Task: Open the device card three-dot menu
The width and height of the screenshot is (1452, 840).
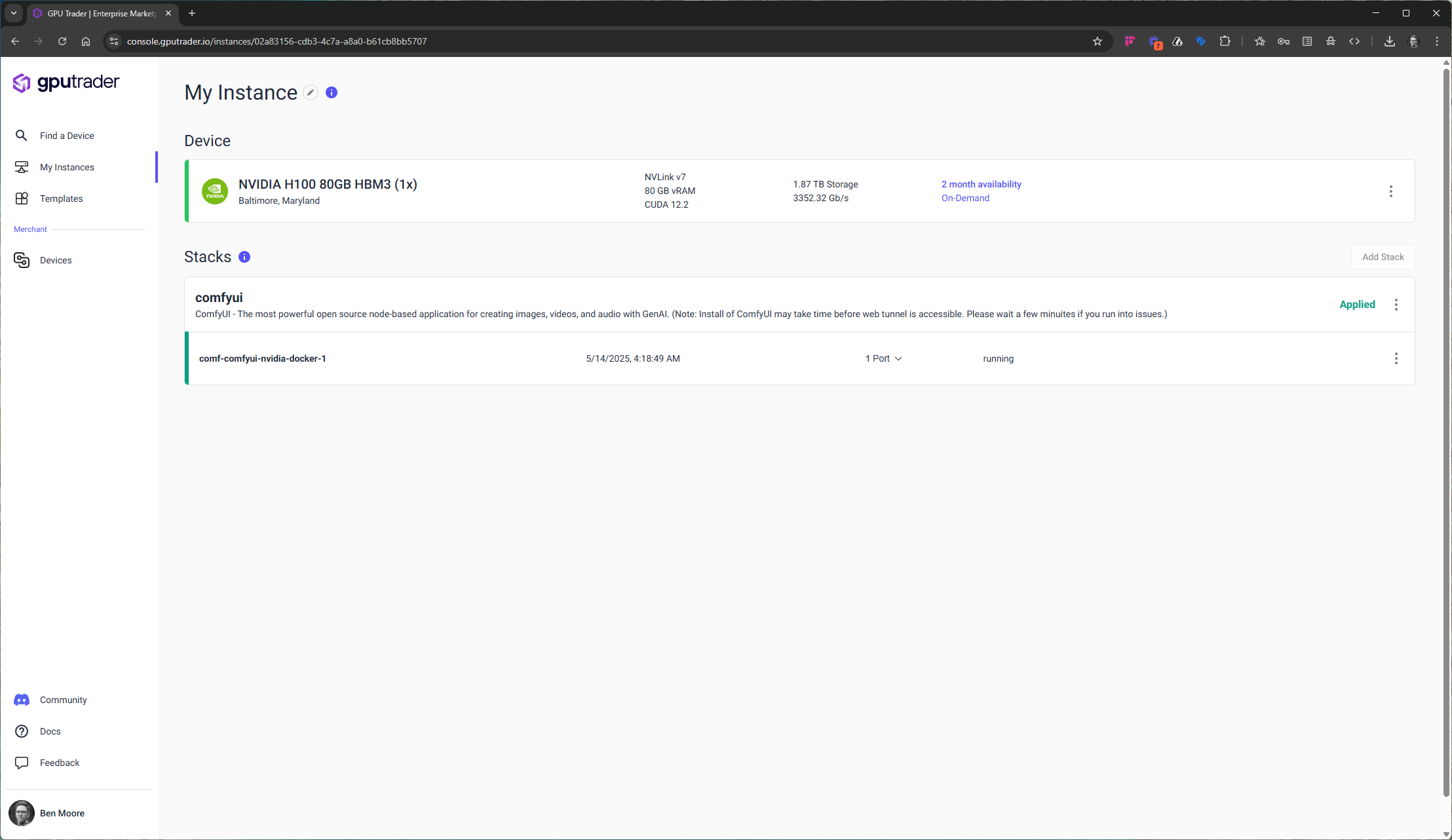Action: (x=1390, y=191)
